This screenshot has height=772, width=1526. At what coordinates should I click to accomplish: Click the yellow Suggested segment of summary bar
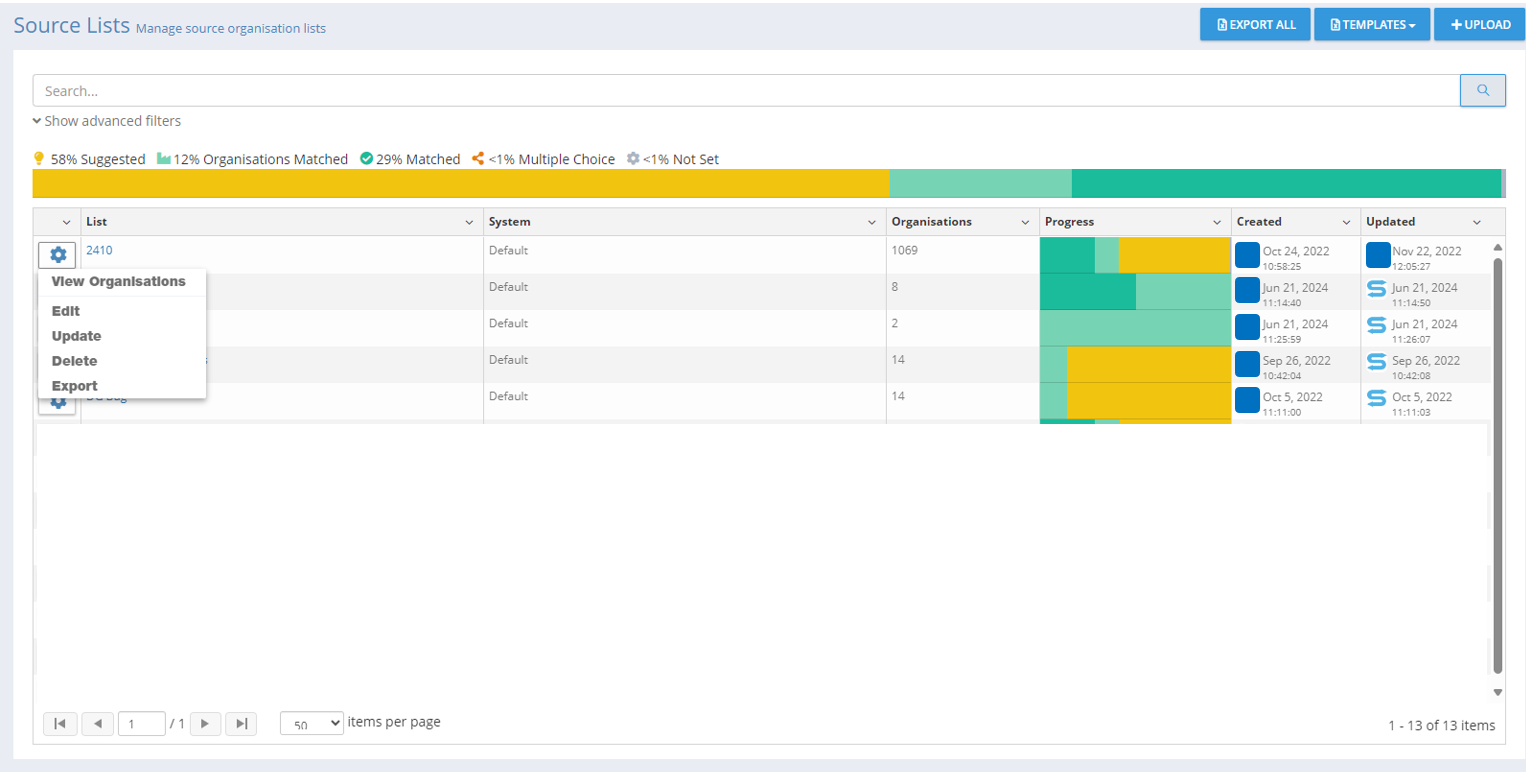point(460,184)
